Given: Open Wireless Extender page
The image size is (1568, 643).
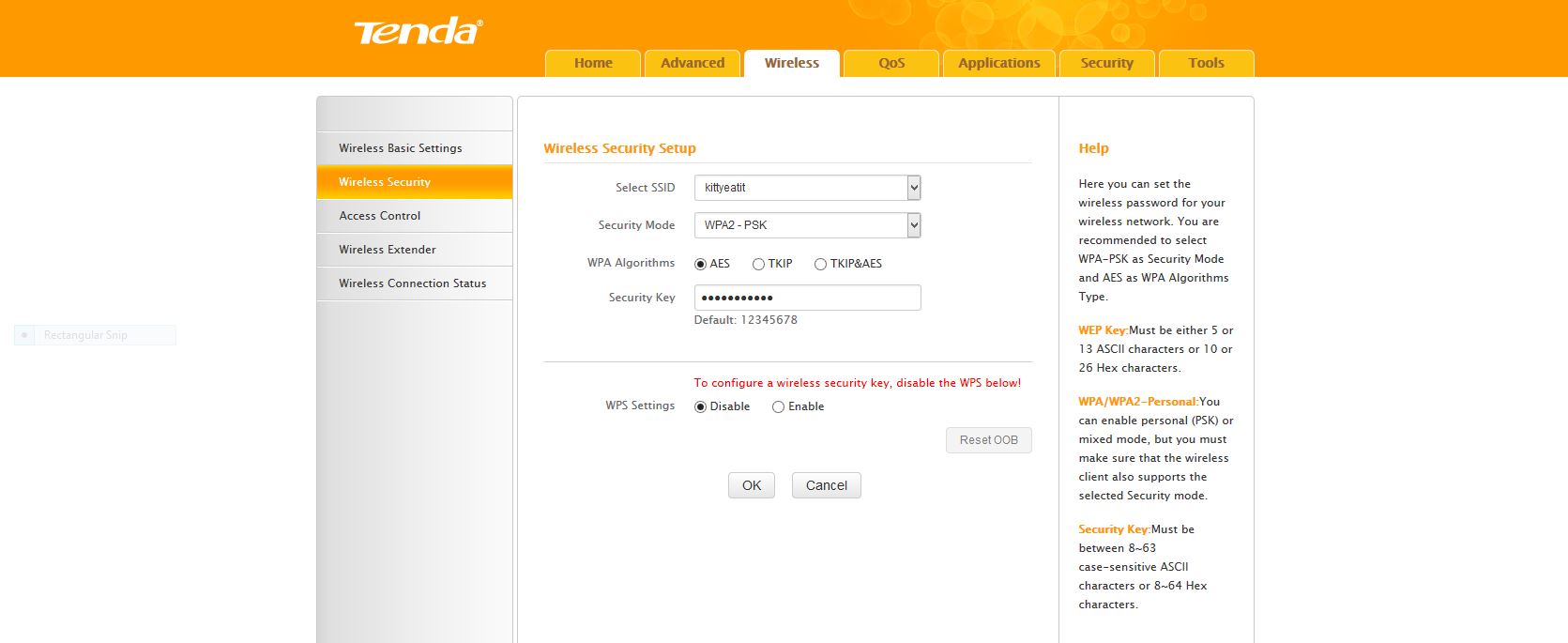Looking at the screenshot, I should (x=388, y=250).
